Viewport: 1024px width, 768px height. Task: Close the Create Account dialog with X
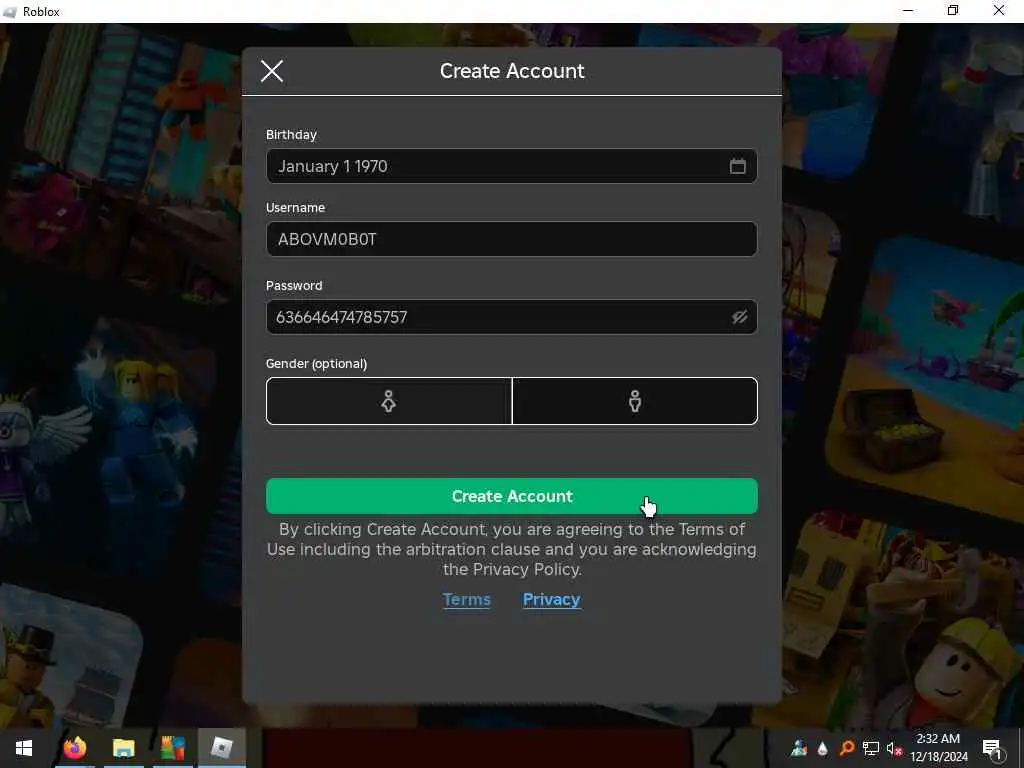[x=272, y=71]
